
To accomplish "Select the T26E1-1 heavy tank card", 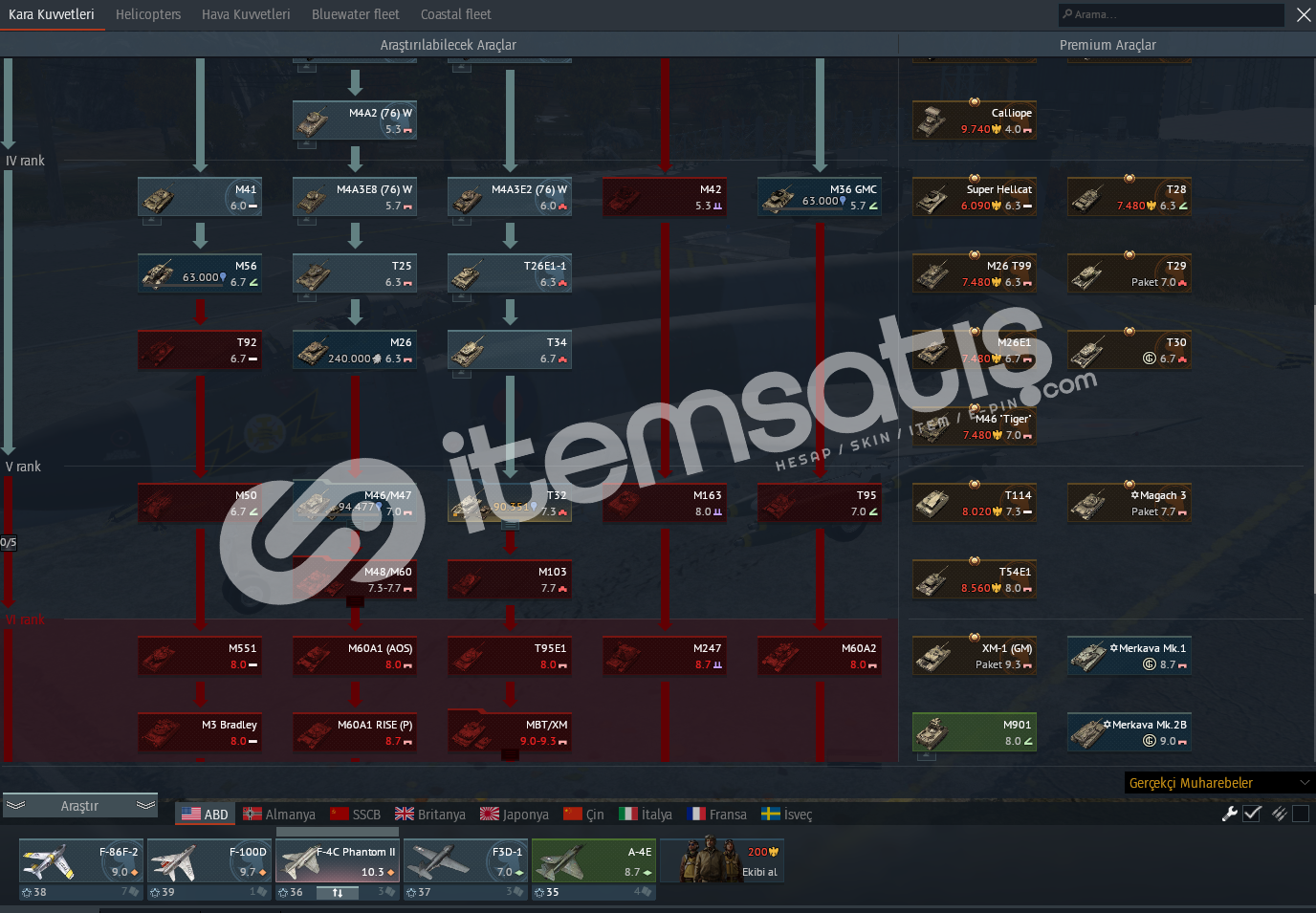I will (x=510, y=273).
